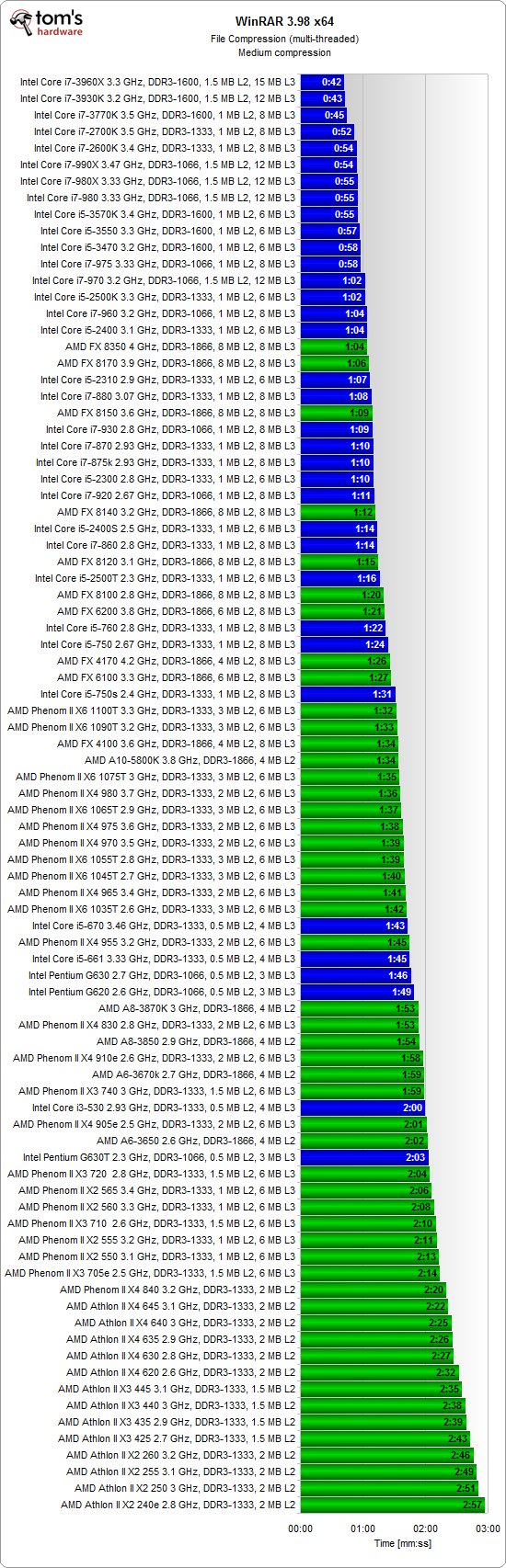506x1568 pixels.
Task: Select the Intel Core i7-990X 3.47 GHz label
Action: click(158, 165)
